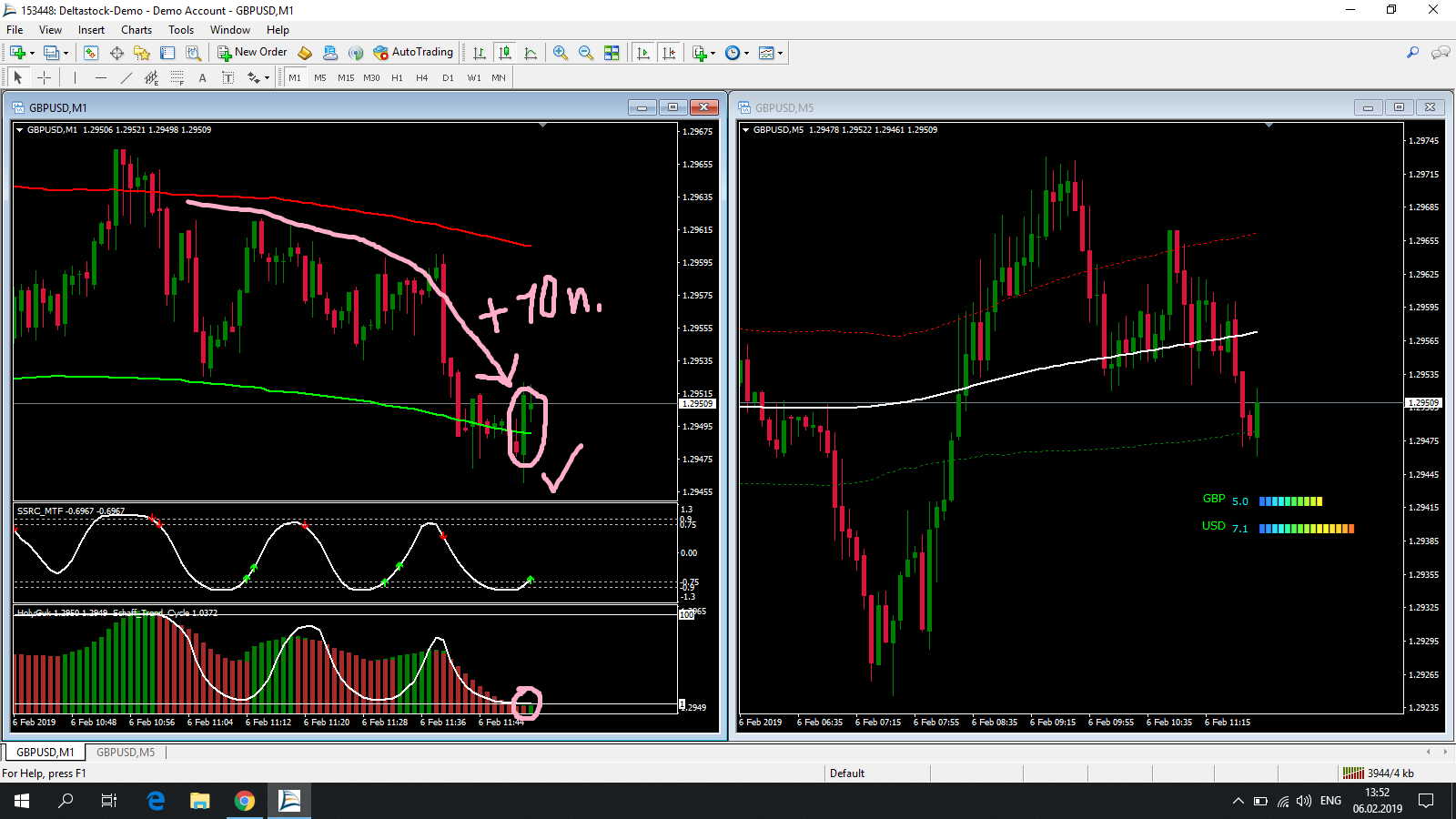The image size is (1456, 819).
Task: Switch to Bar Chart display
Action: click(480, 53)
